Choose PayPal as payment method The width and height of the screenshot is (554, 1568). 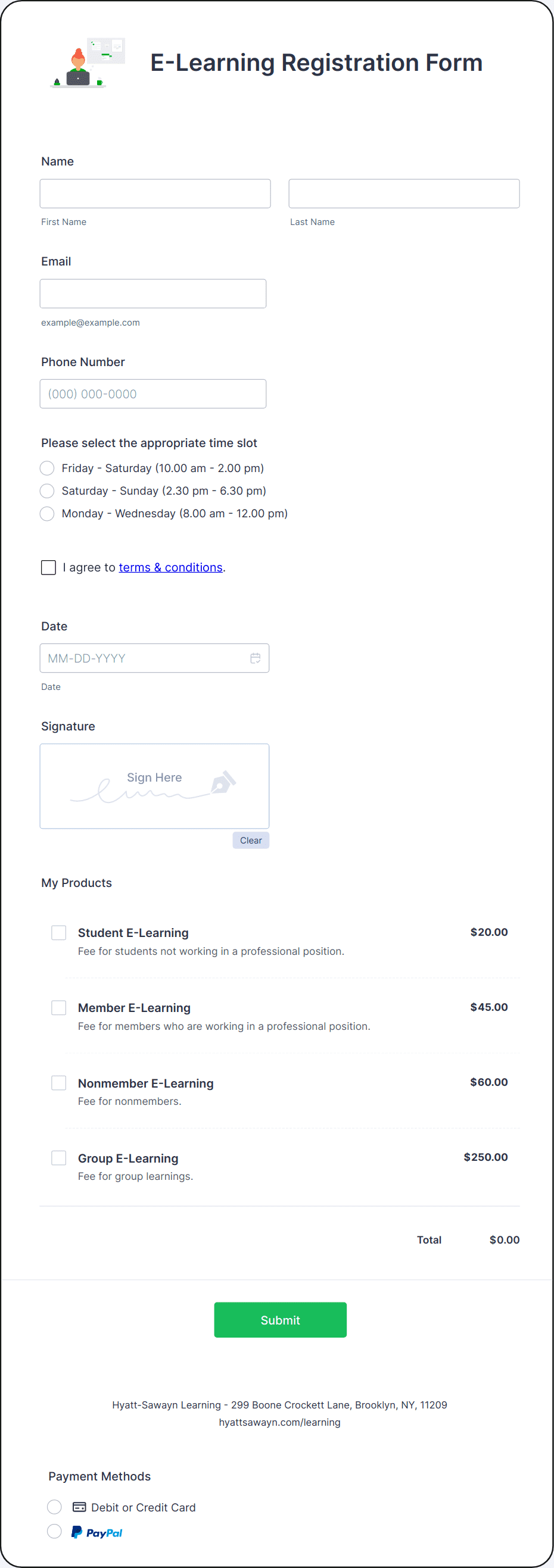click(54, 1532)
